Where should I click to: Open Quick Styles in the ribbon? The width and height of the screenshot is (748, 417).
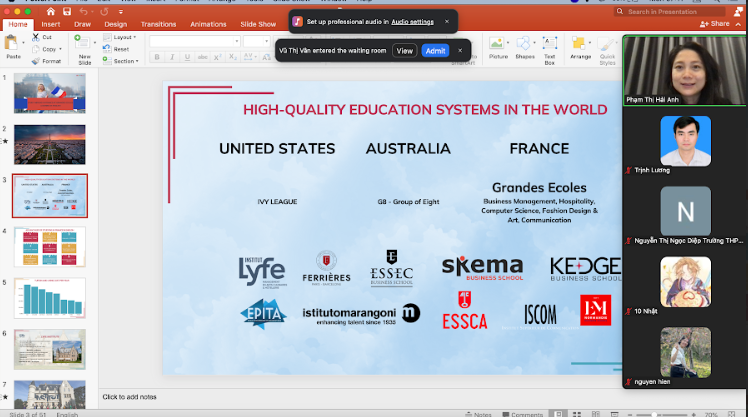pyautogui.click(x=607, y=47)
